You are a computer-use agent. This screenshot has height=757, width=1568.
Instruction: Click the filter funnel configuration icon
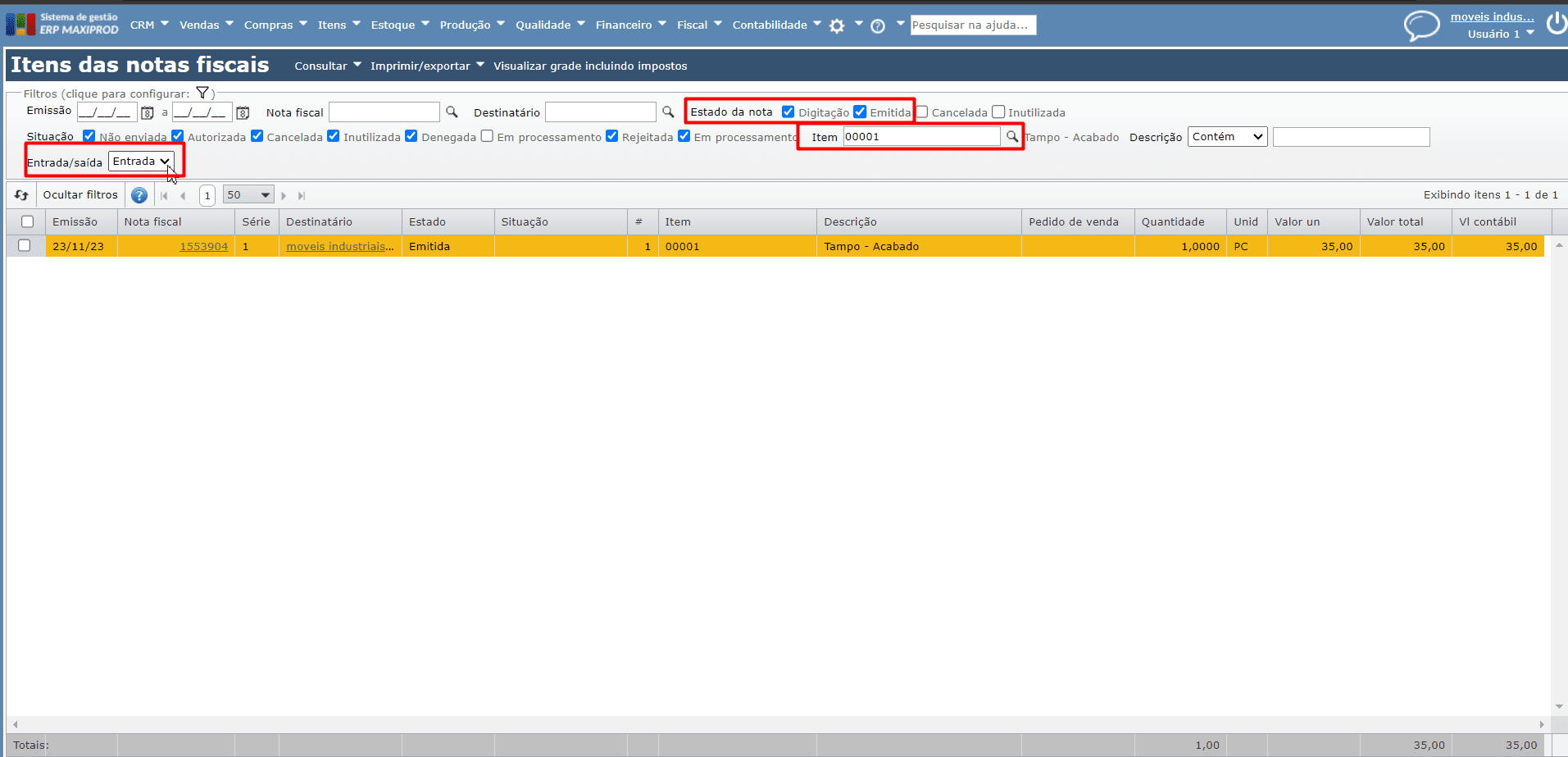pos(202,93)
